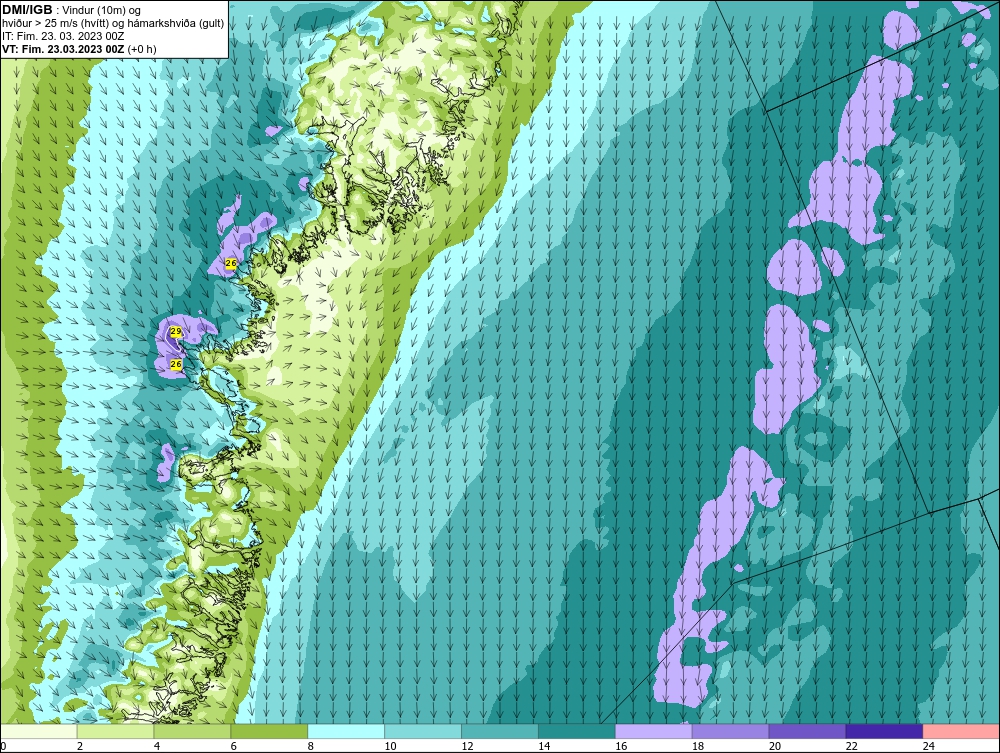1000x753 pixels.
Task: Click the light cyan 8–10 m/s legend swatch
Action: (x=346, y=731)
